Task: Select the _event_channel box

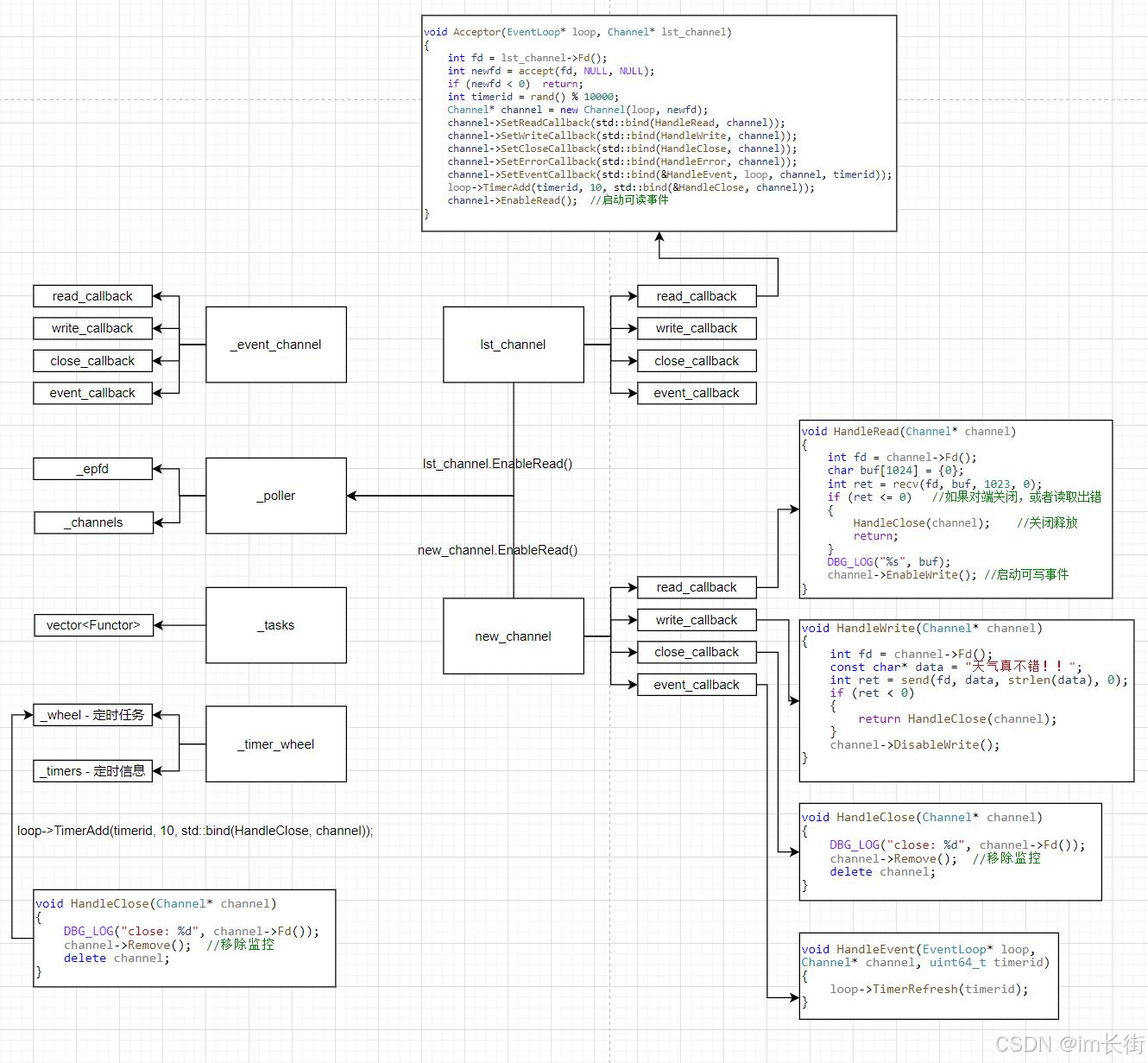Action: click(276, 345)
